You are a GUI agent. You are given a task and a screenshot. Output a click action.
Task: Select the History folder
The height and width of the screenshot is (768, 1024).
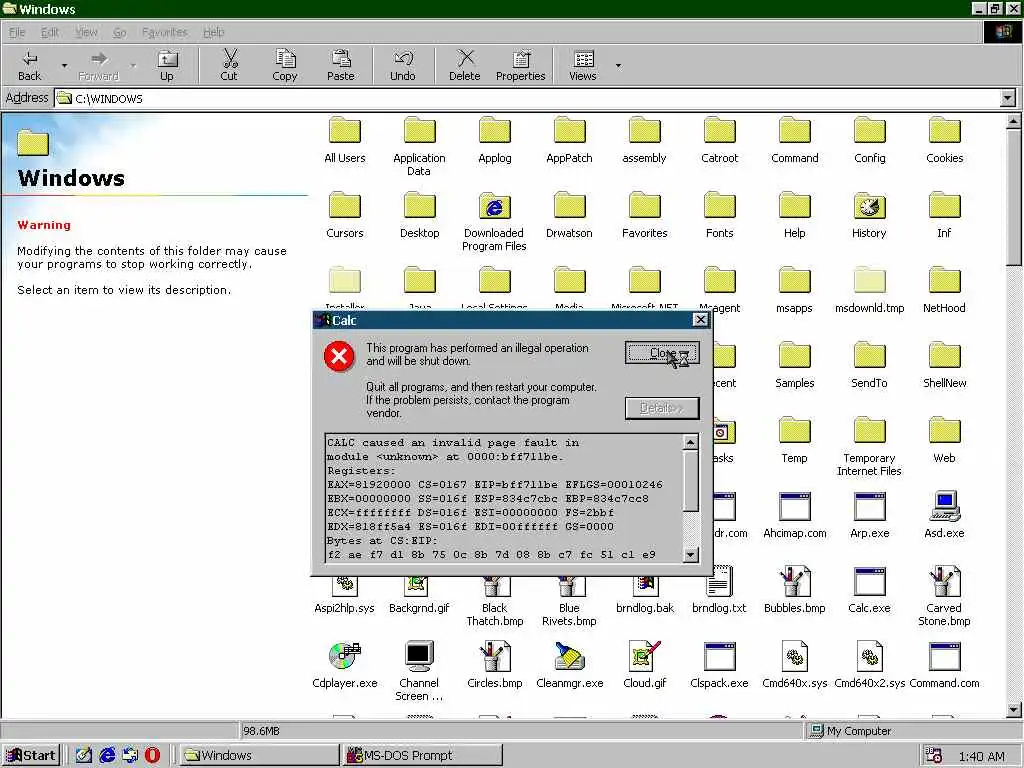point(869,215)
